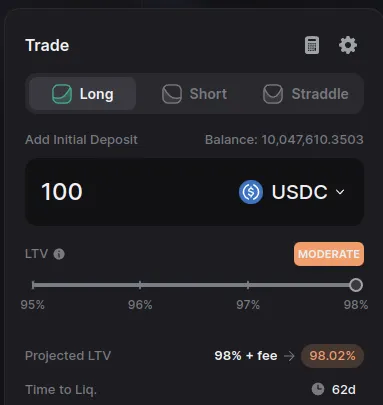Click the USDC coin icon
Screen dimensions: 383x405
[251, 192]
